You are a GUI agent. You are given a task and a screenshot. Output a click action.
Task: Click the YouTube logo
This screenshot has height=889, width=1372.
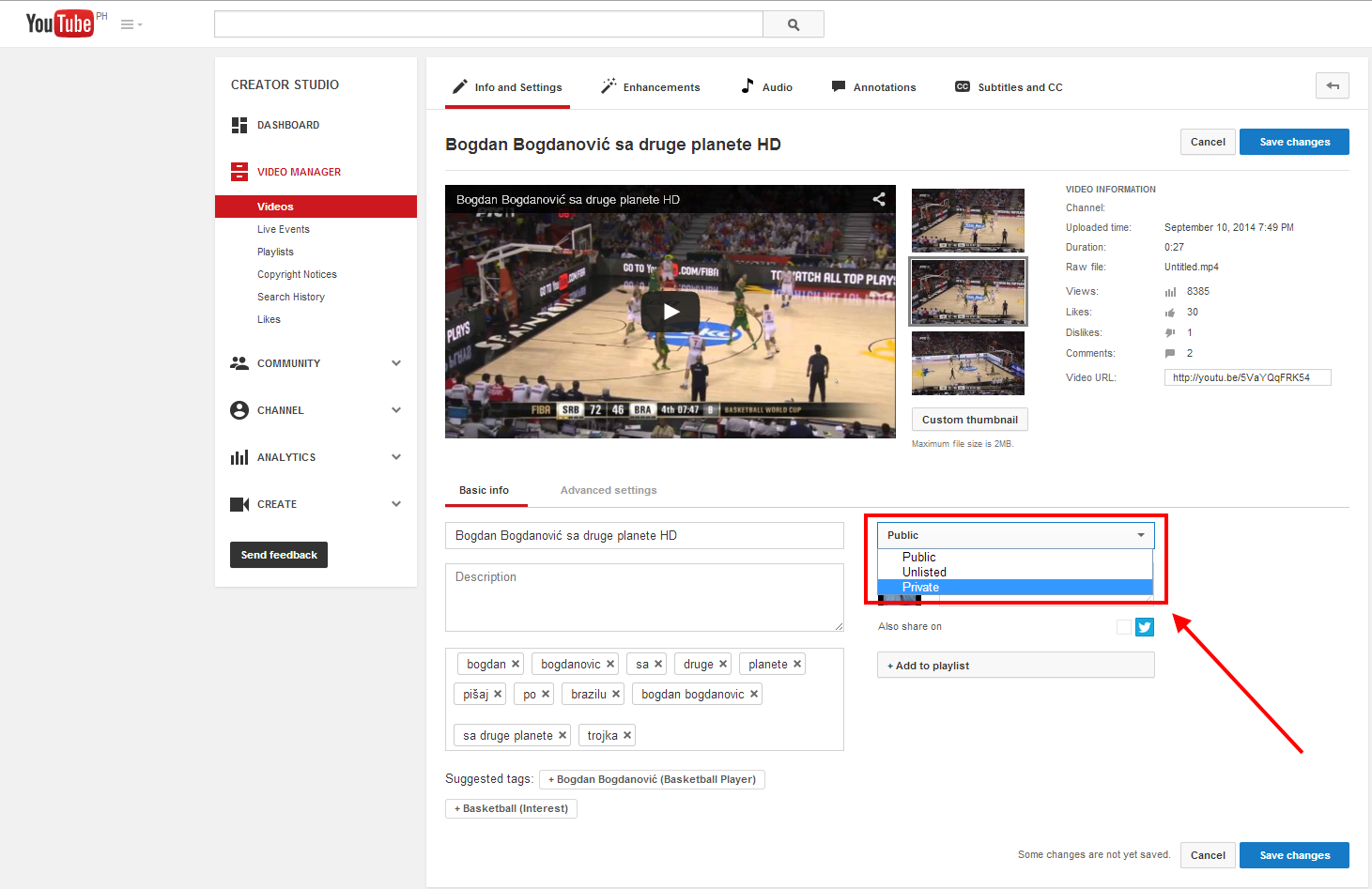coord(59,23)
